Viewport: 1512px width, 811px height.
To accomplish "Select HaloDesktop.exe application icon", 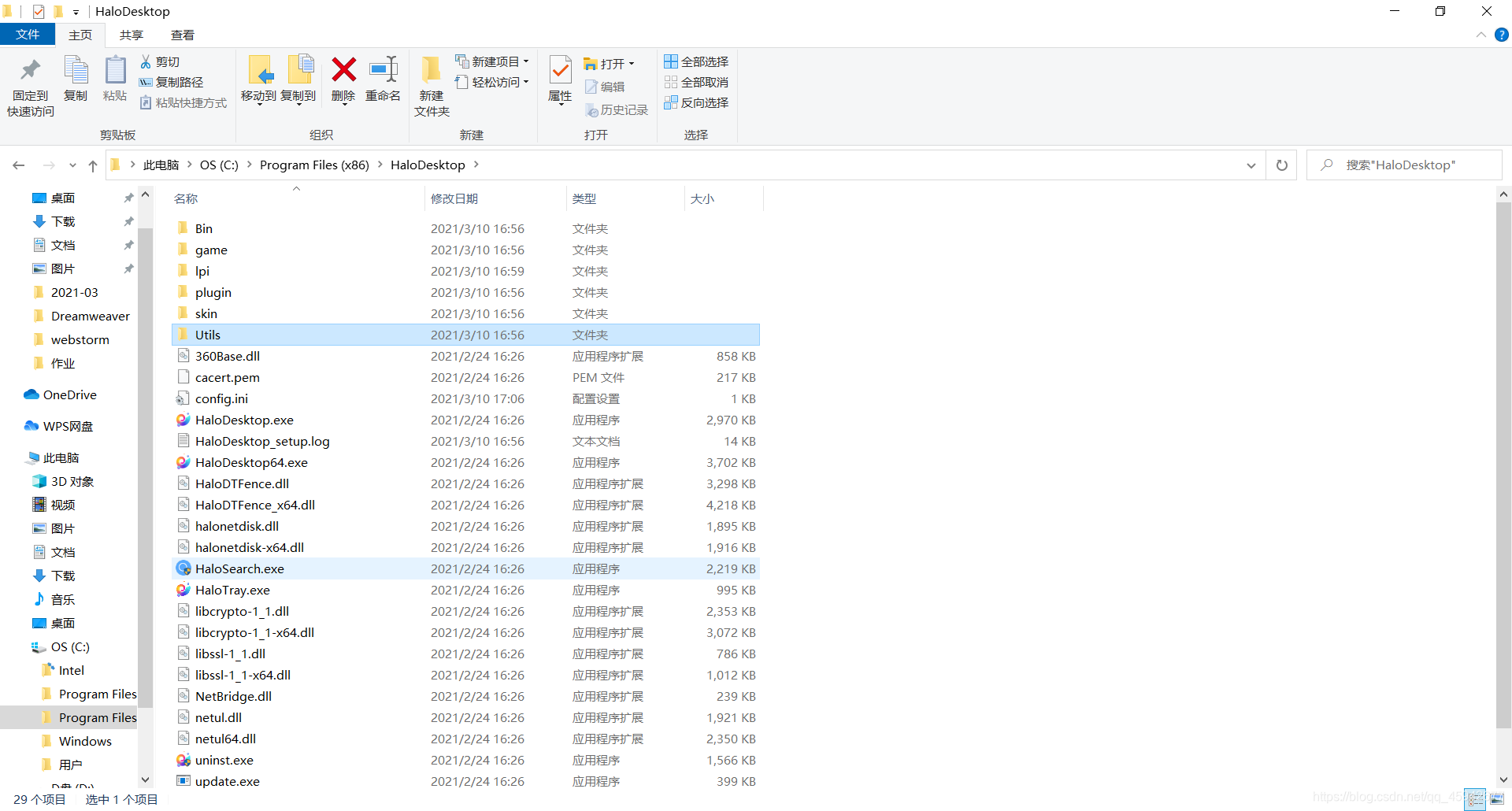I will tap(183, 420).
